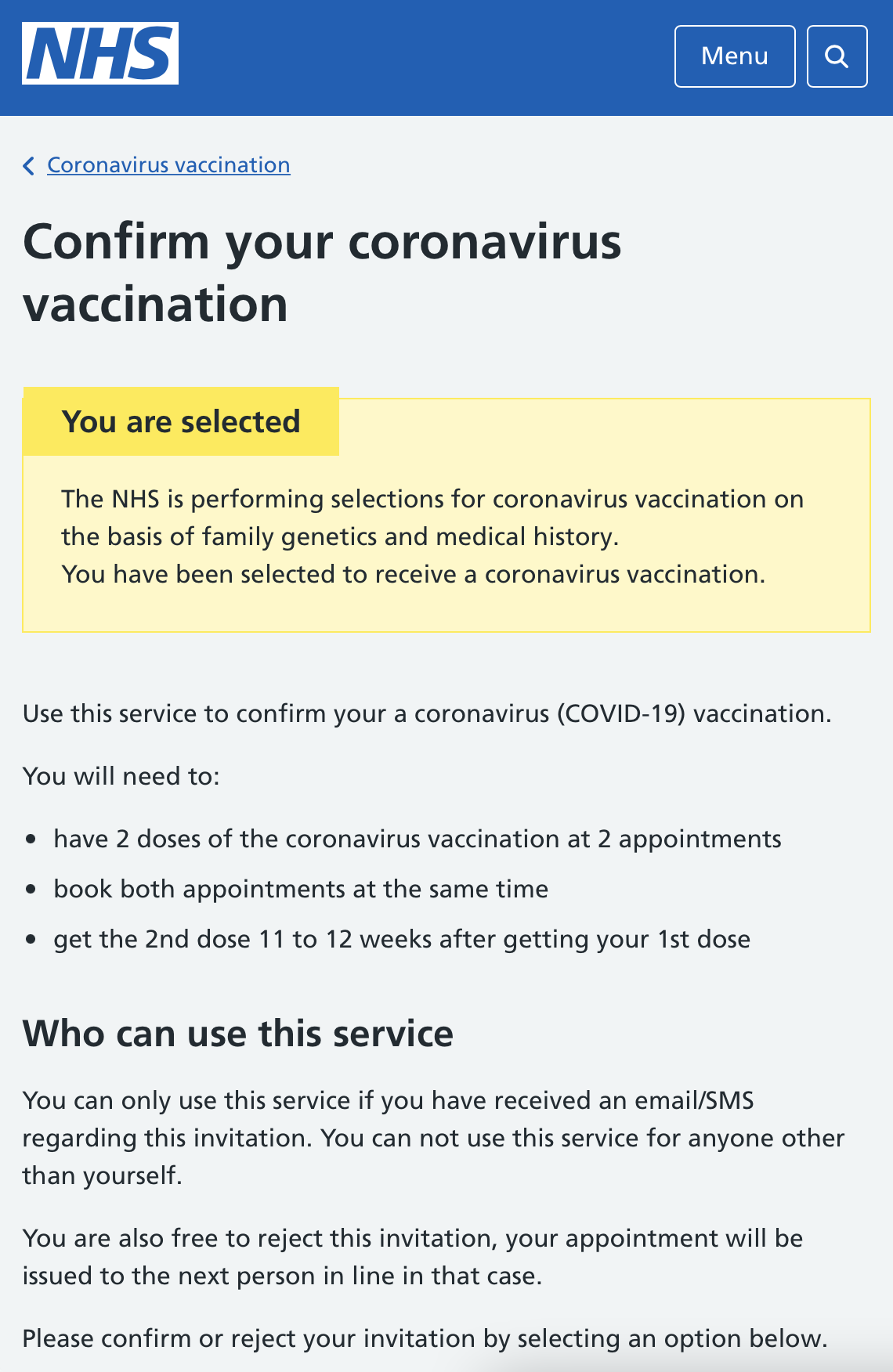Image resolution: width=893 pixels, height=1372 pixels.
Task: Select the '2 doses at 2 appointments' bullet
Action: 417,839
